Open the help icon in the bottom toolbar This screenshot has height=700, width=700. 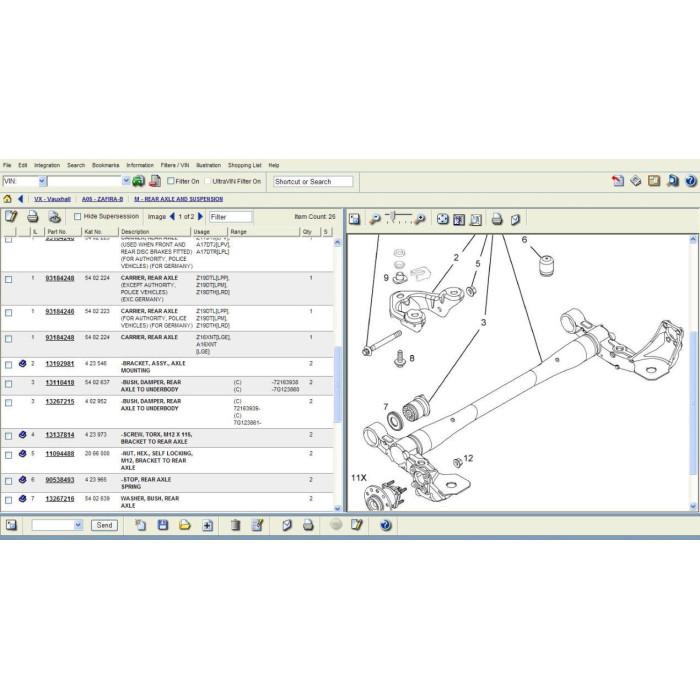[386, 525]
